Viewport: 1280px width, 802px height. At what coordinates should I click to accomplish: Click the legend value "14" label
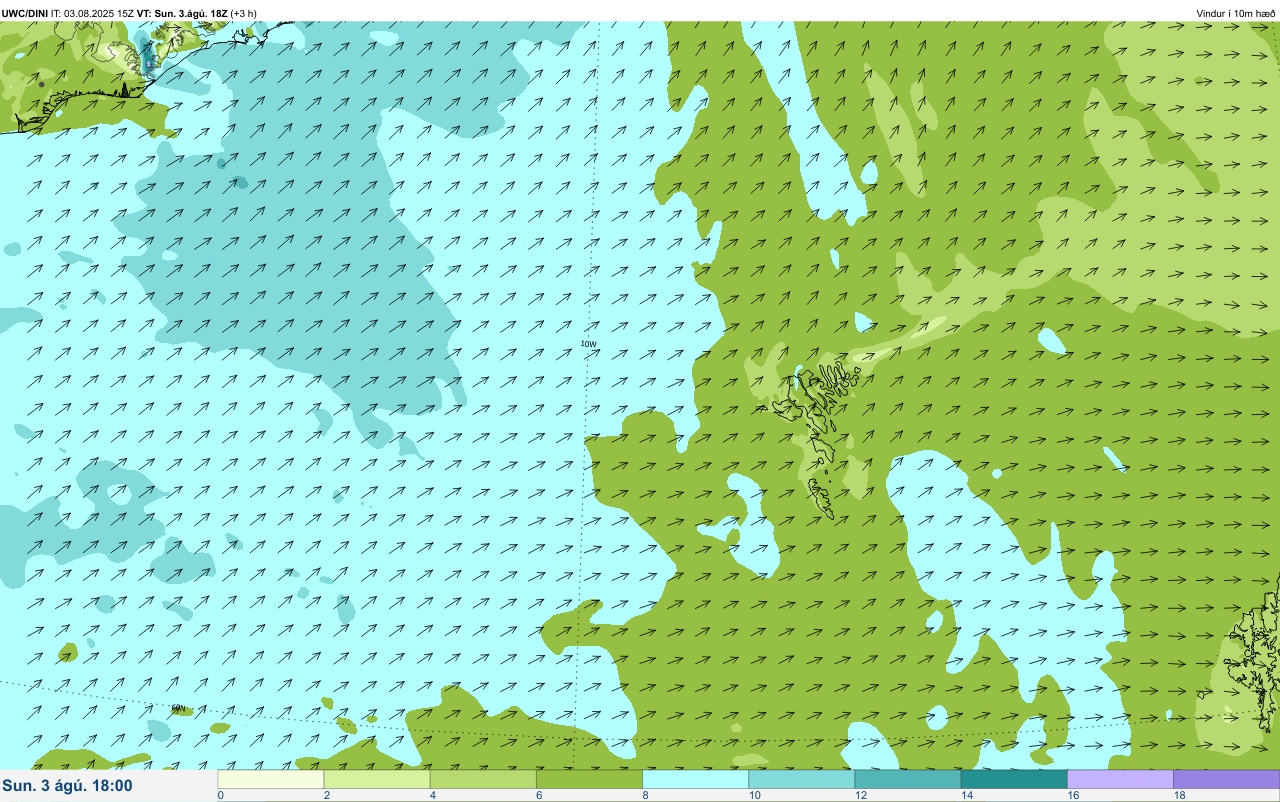coord(966,796)
